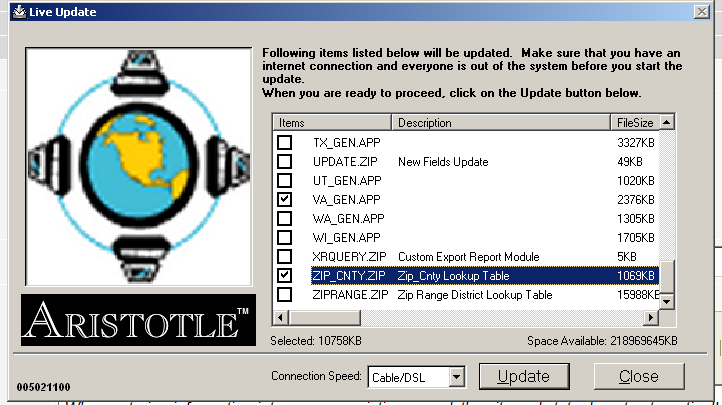This screenshot has width=722, height=405.
Task: Uncheck the VA_GEN.APP checkbox
Action: pos(285,199)
